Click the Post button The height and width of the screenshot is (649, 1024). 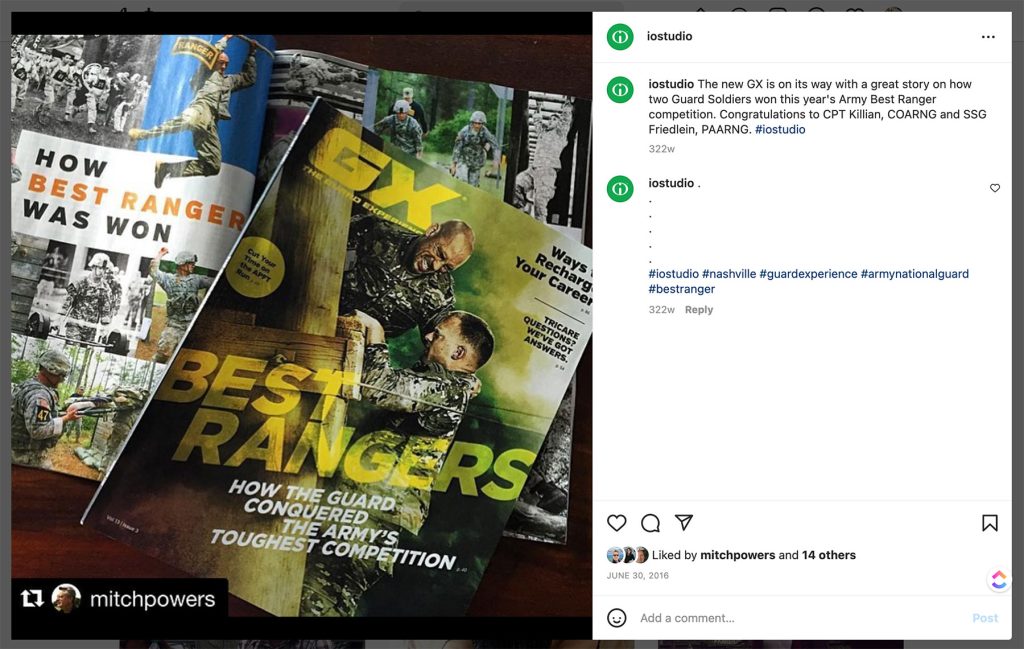click(985, 618)
